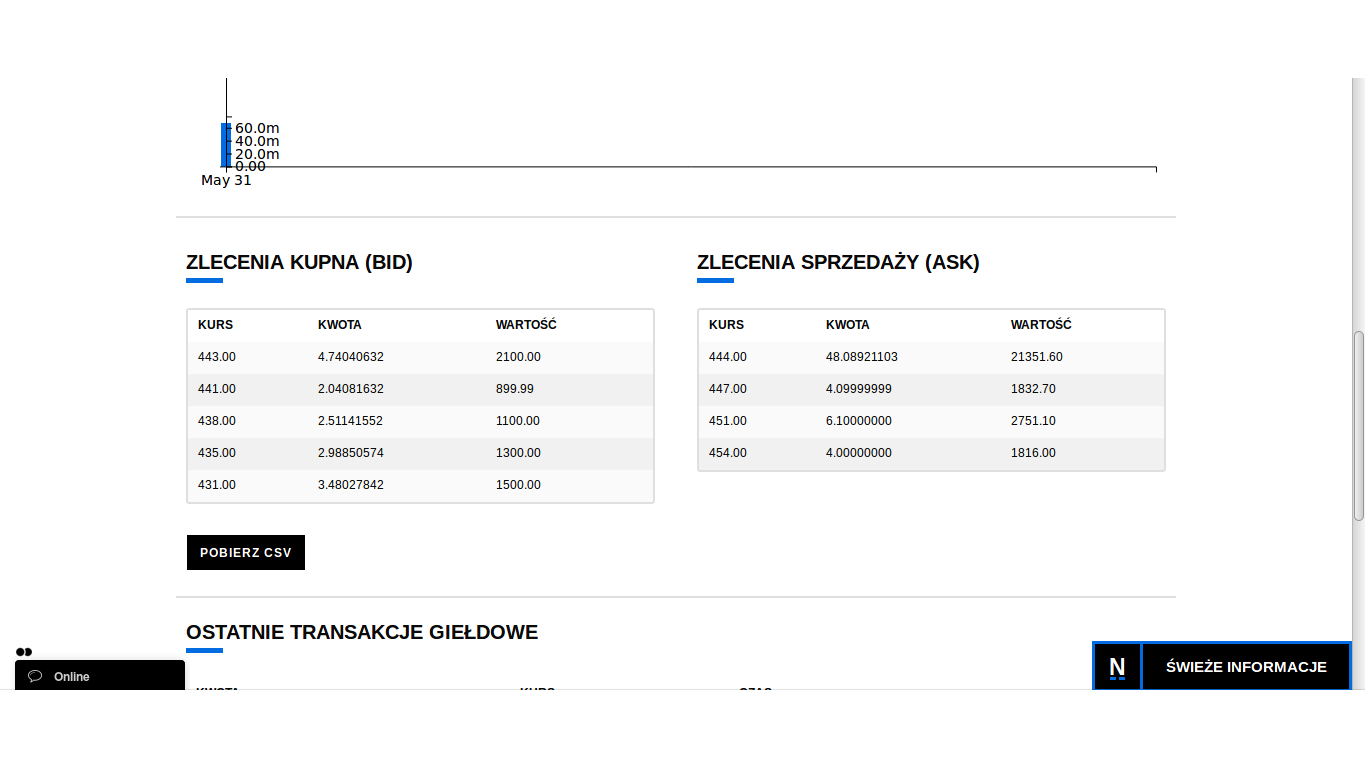Click bid value 1300.00
This screenshot has height=768, width=1366.
pyautogui.click(x=518, y=453)
